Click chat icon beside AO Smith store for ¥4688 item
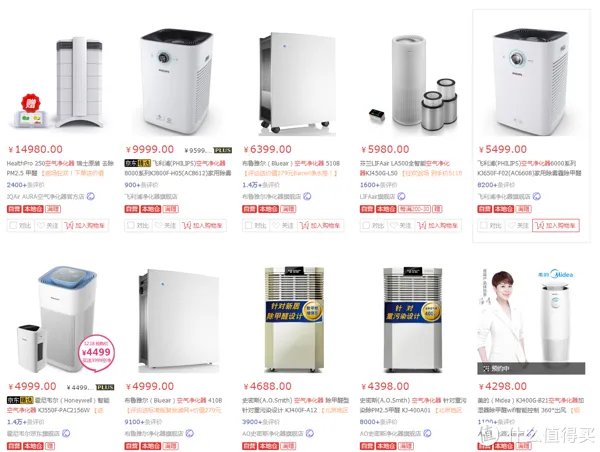600x452 pixels. click(310, 433)
